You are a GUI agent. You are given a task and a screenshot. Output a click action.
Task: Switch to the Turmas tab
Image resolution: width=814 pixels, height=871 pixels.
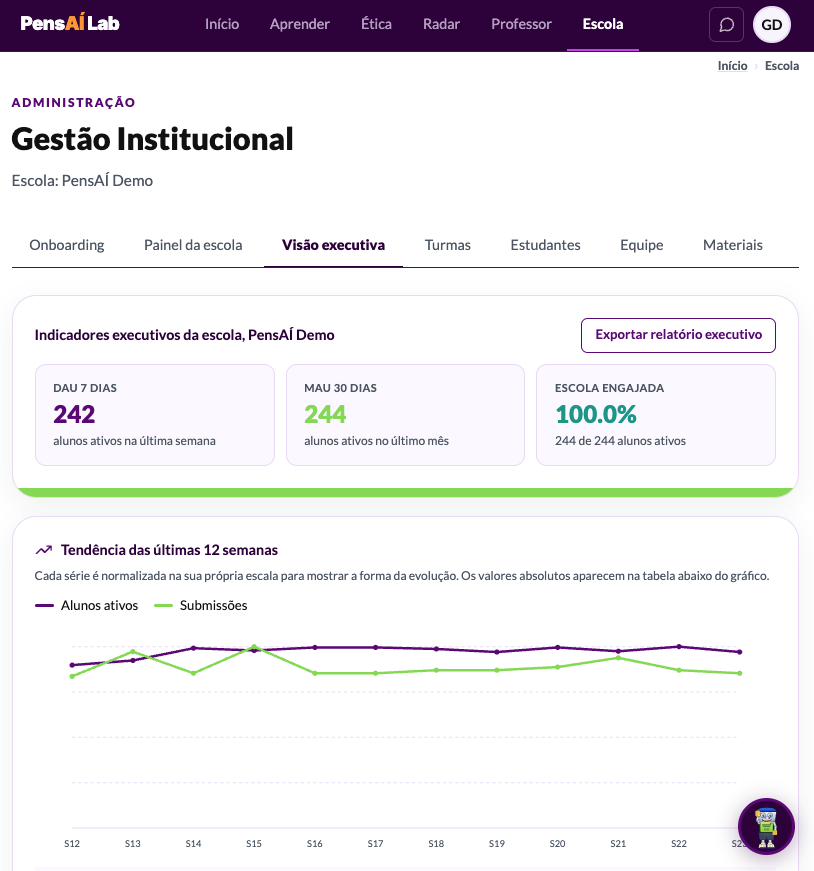(x=448, y=245)
